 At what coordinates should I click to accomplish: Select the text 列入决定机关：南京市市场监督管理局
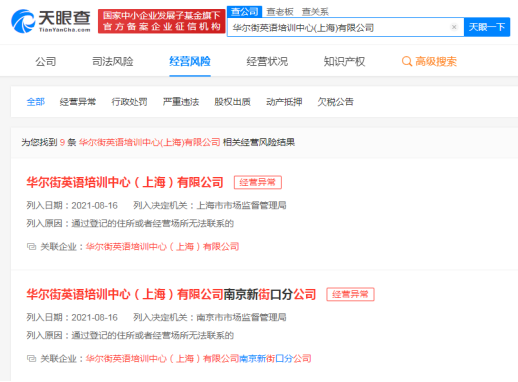pos(210,317)
